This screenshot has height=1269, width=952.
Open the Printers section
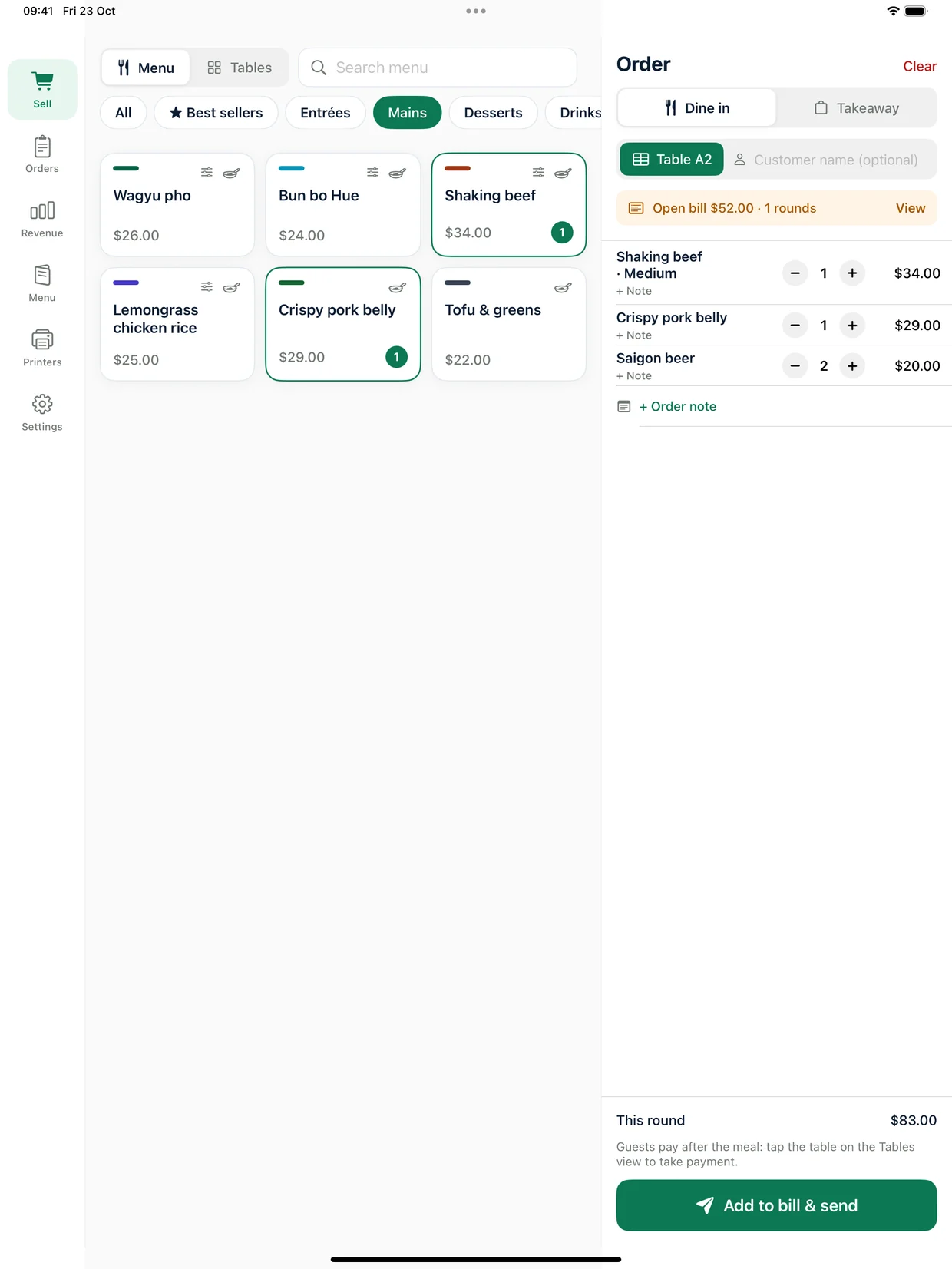(x=42, y=348)
